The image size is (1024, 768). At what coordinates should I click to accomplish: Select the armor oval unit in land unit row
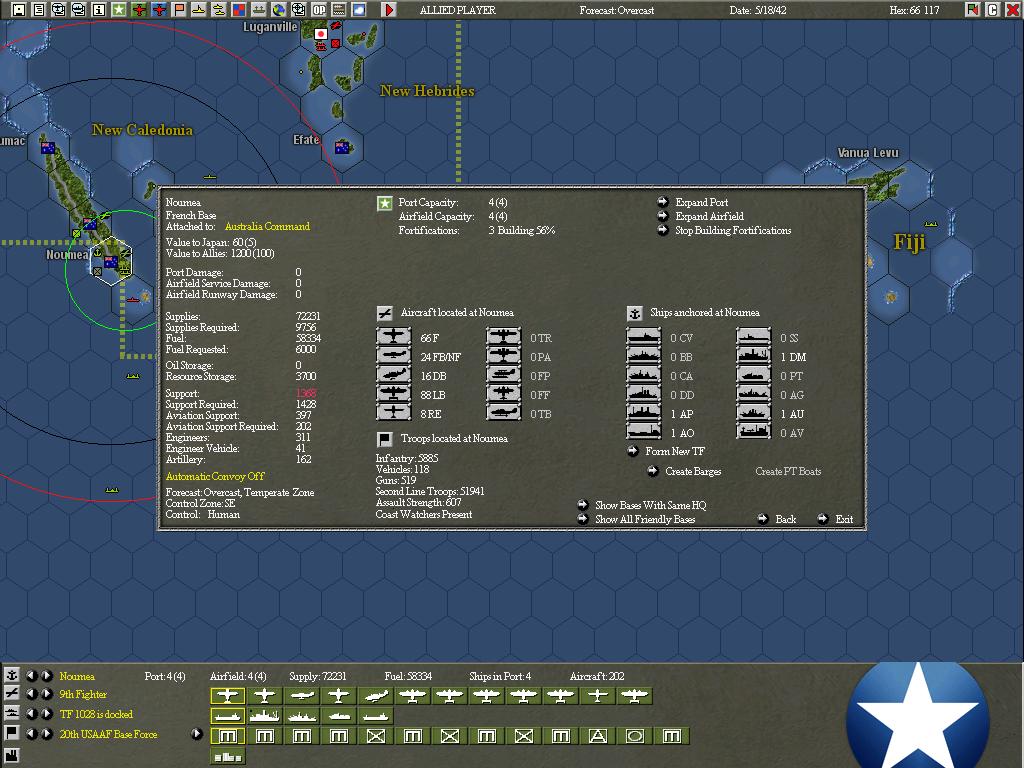click(635, 736)
